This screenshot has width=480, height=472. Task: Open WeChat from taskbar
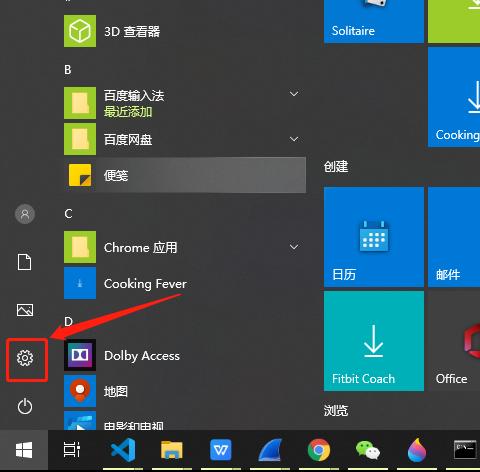pos(368,450)
